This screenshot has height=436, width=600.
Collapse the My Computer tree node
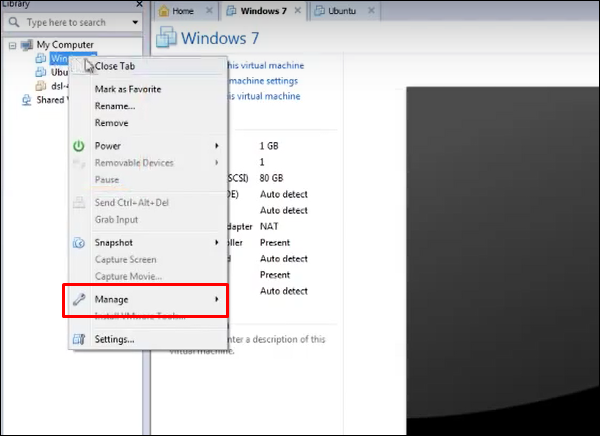point(12,45)
